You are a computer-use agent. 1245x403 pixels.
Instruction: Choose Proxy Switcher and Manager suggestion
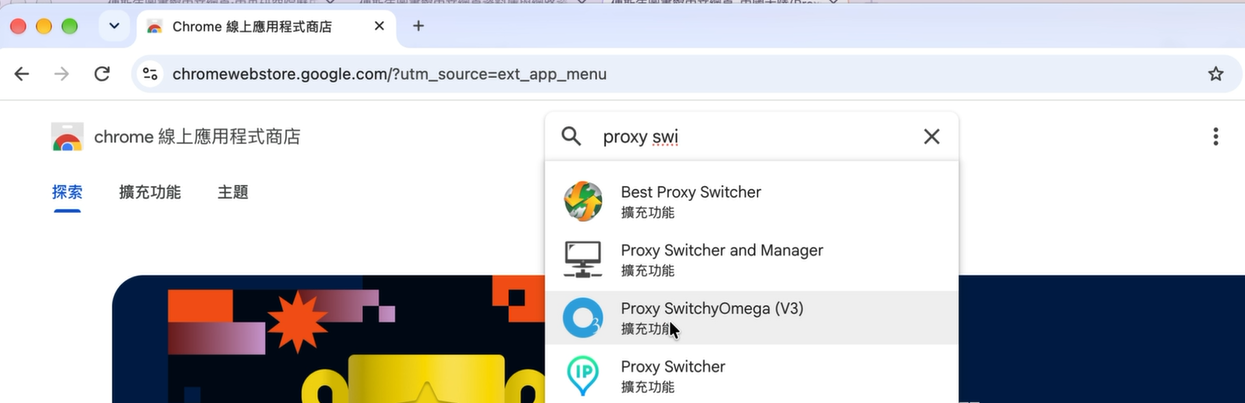[x=752, y=260]
